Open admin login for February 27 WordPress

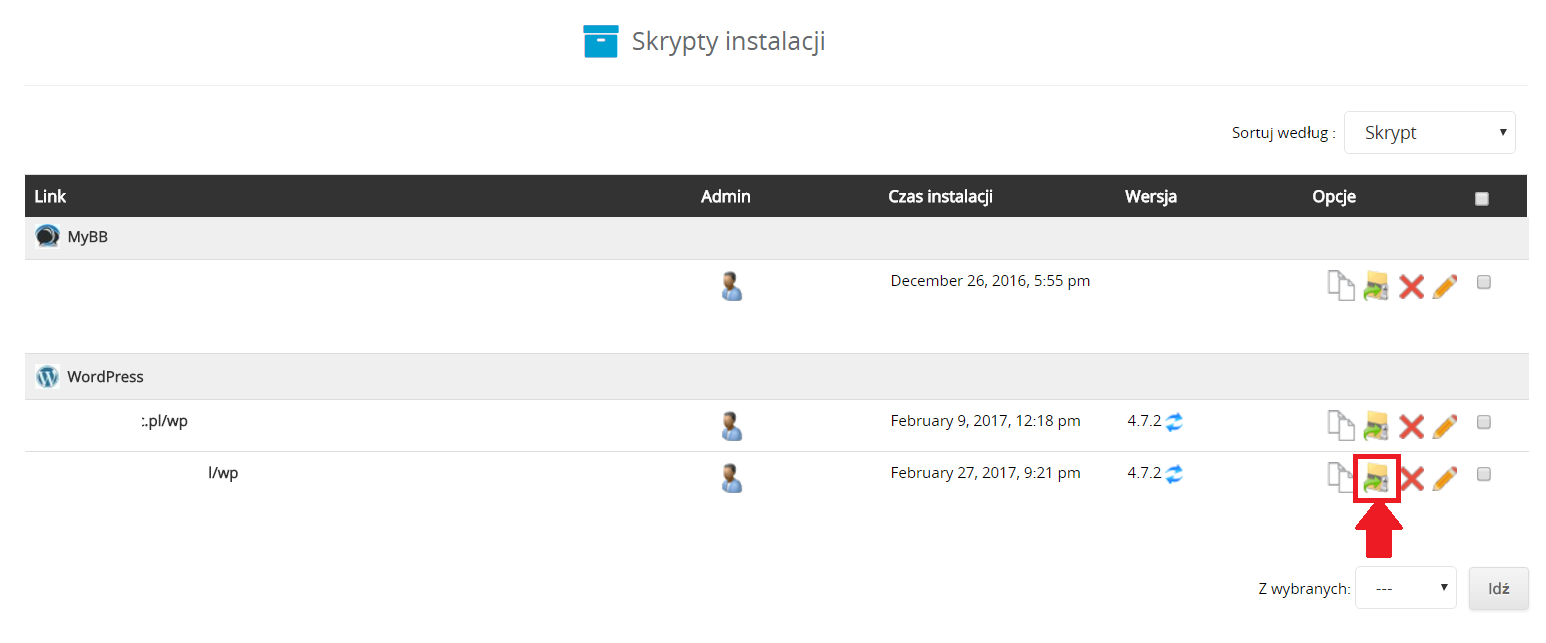[x=732, y=478]
